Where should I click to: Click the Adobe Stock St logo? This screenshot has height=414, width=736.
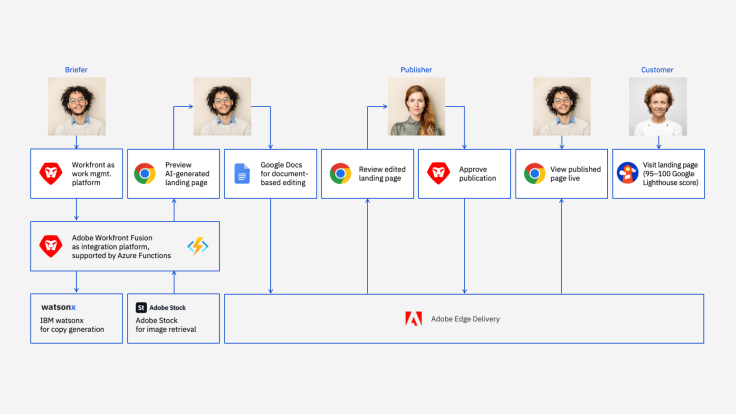pos(141,307)
